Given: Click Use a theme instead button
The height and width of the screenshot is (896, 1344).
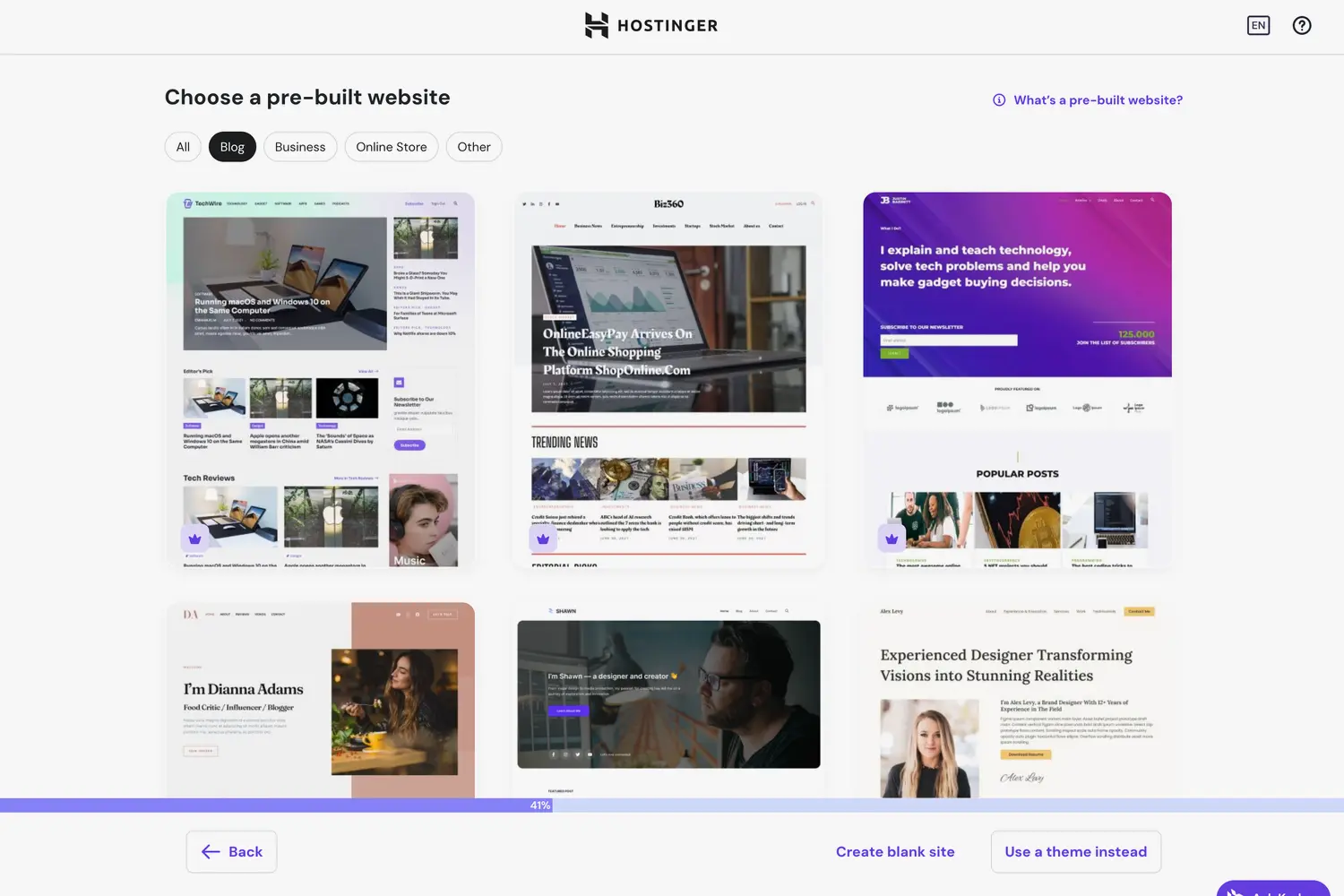Looking at the screenshot, I should click(1076, 852).
